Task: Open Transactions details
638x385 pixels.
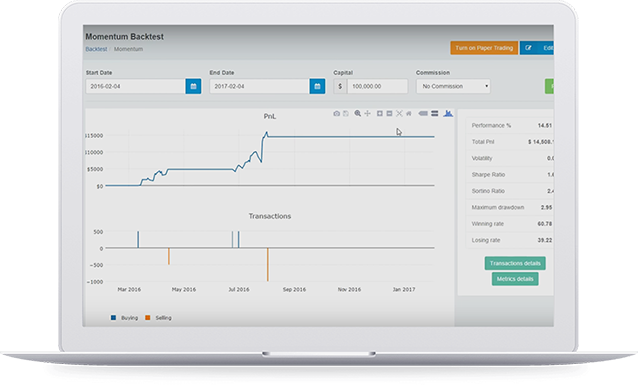Action: [x=515, y=263]
